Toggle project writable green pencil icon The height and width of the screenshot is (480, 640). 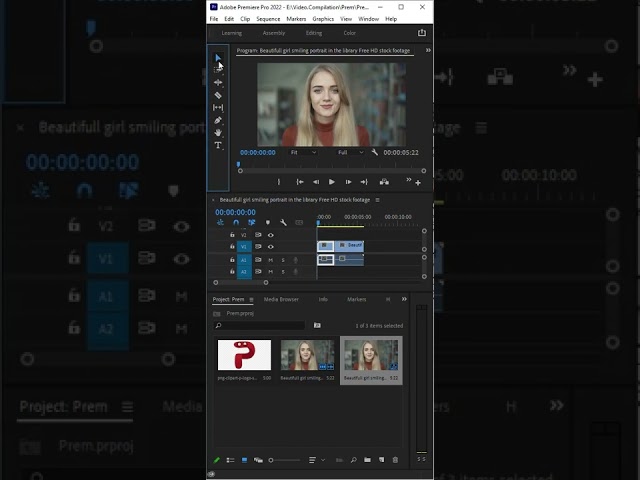coord(217,460)
